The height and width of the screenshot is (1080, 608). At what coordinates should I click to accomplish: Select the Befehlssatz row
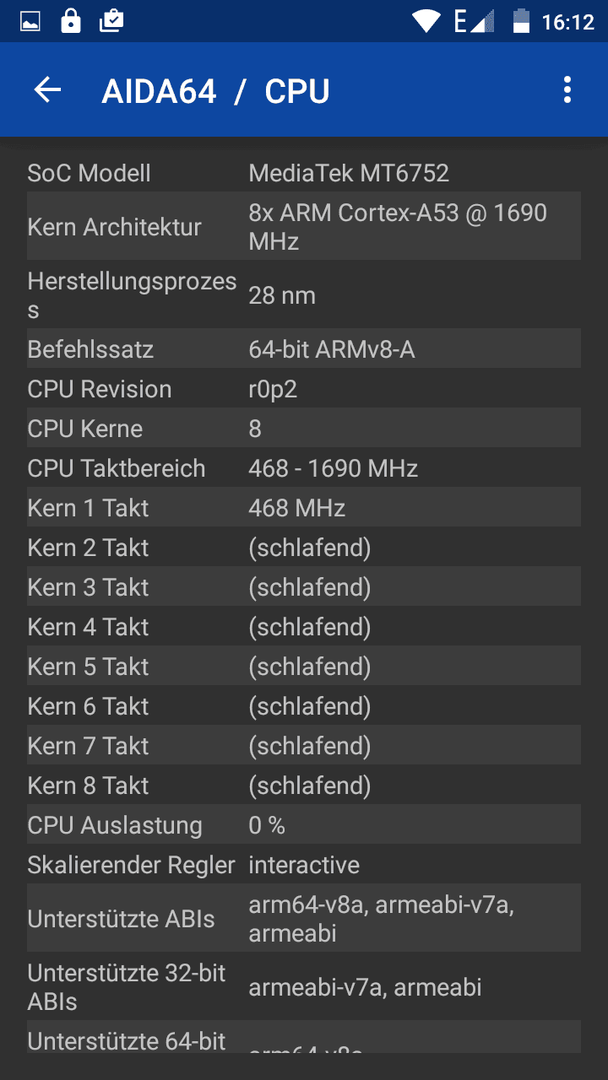pyautogui.click(x=304, y=349)
